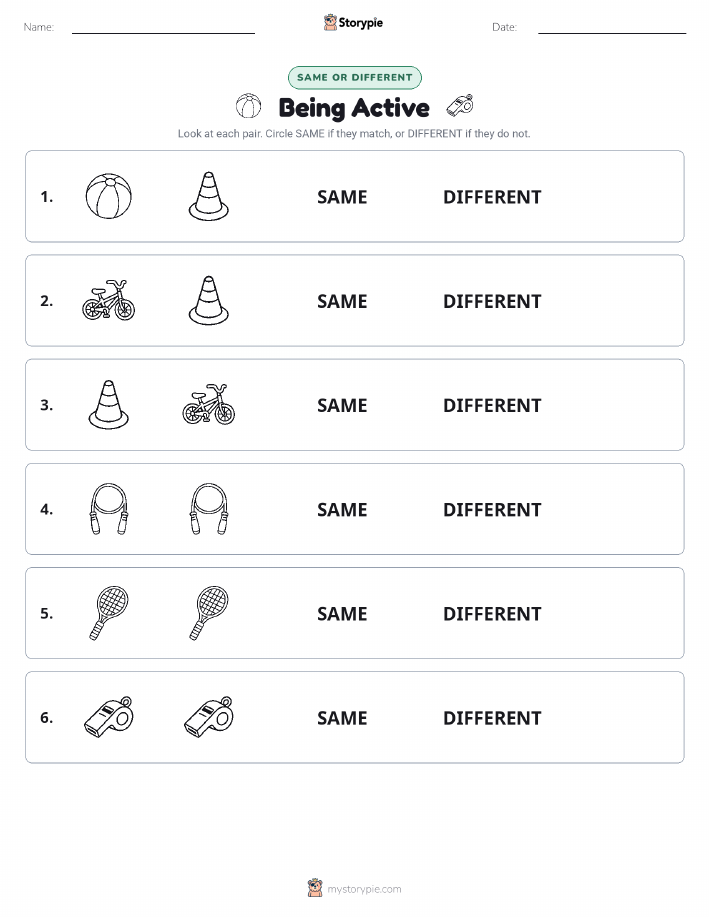This screenshot has height=917, width=709.
Task: Select SAME for pair 5
Action: click(x=342, y=613)
